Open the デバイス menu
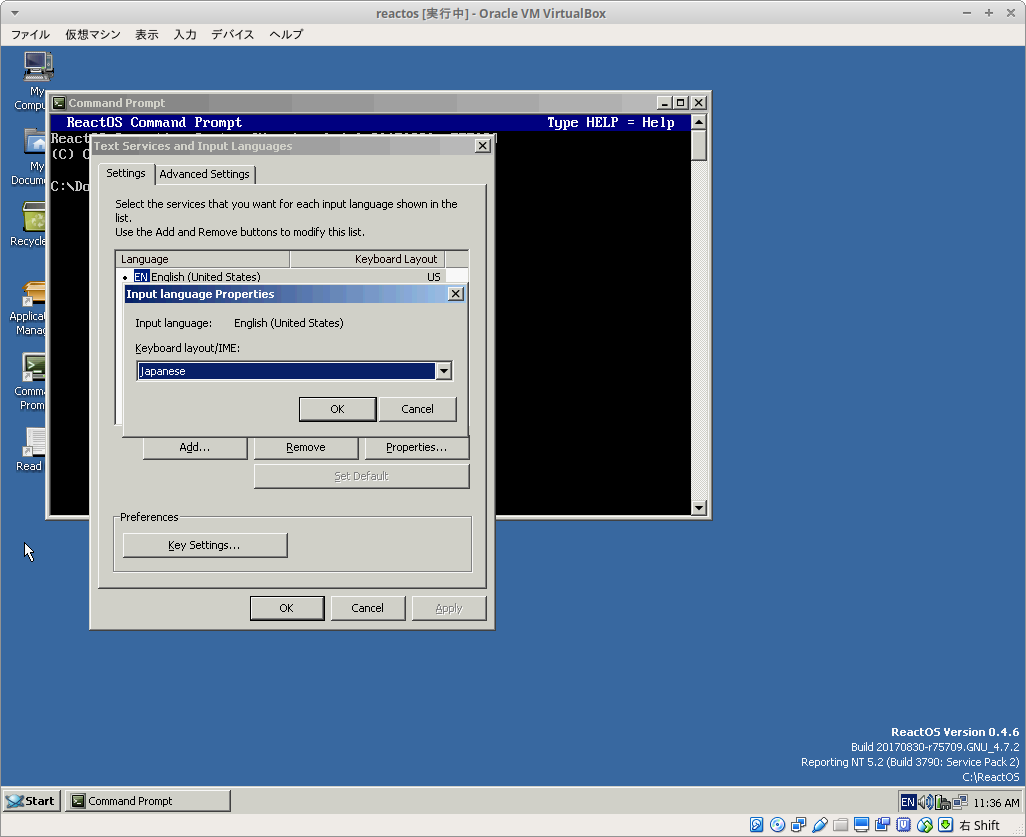The image size is (1026, 837). pos(232,34)
